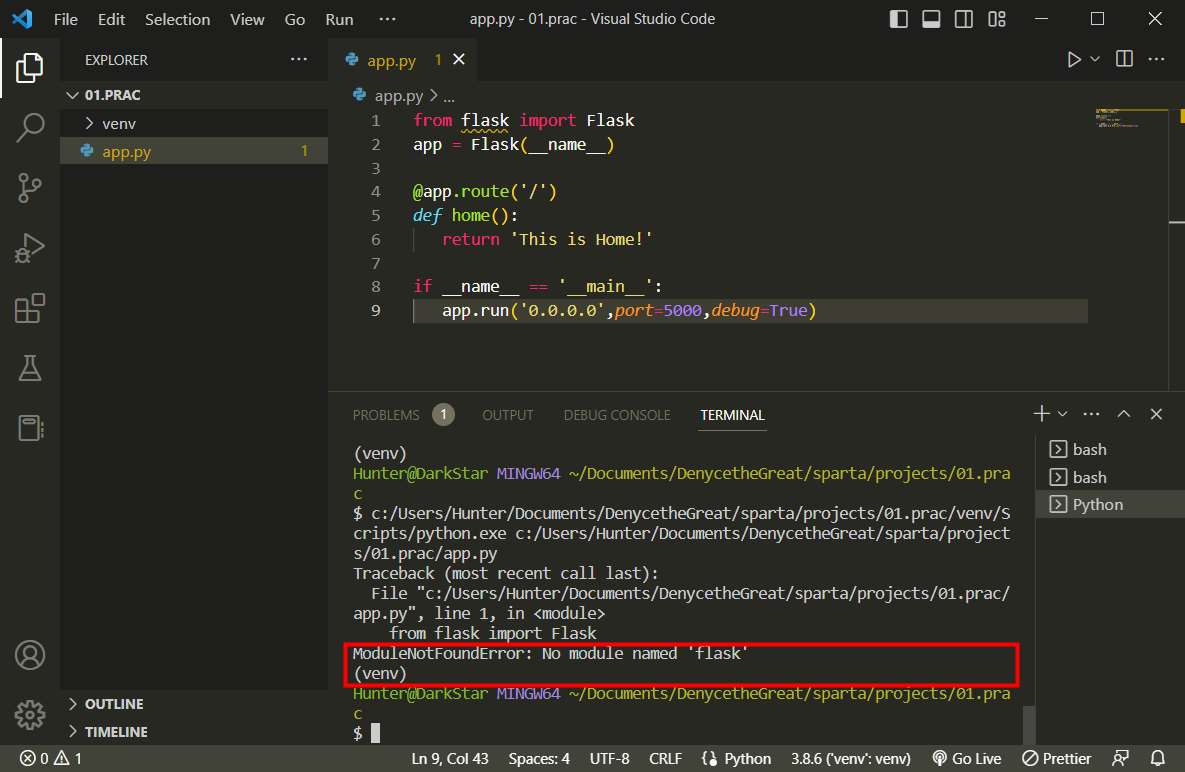Expand the TIMELINE section
This screenshot has width=1185, height=772.
click(x=194, y=732)
